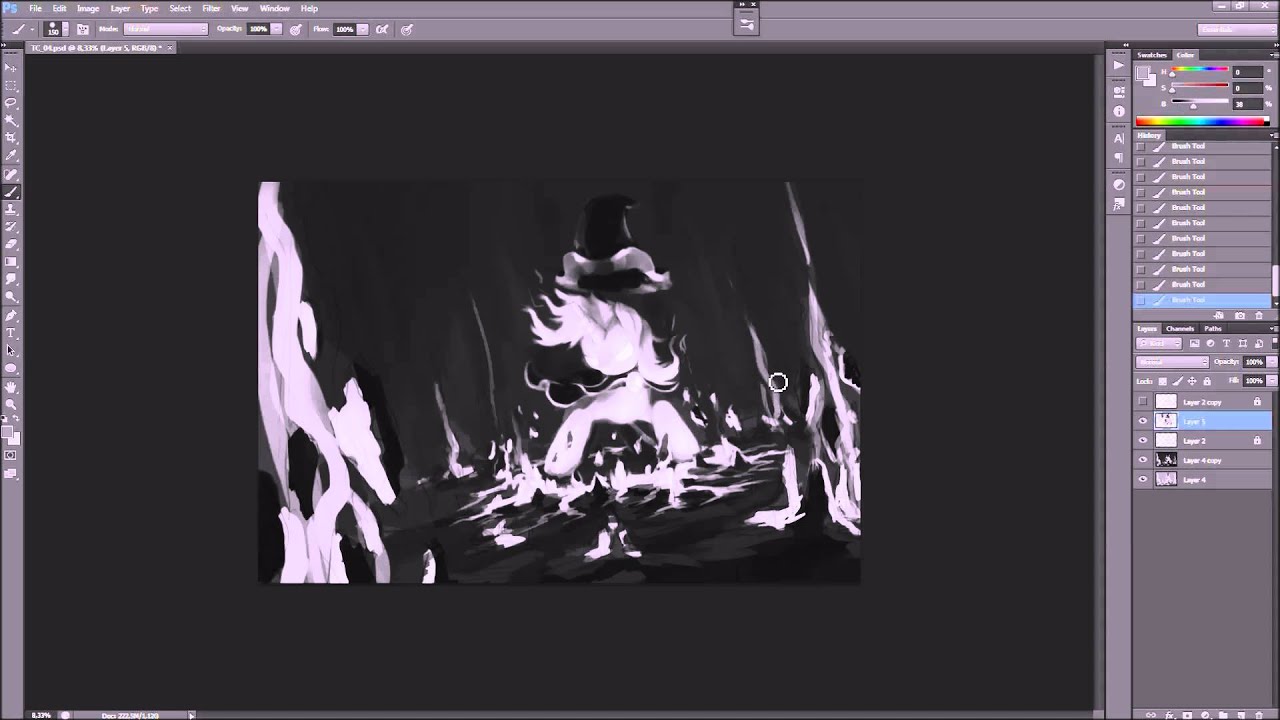
Task: Click the Info panel icon in collapsed dock
Action: (1119, 111)
